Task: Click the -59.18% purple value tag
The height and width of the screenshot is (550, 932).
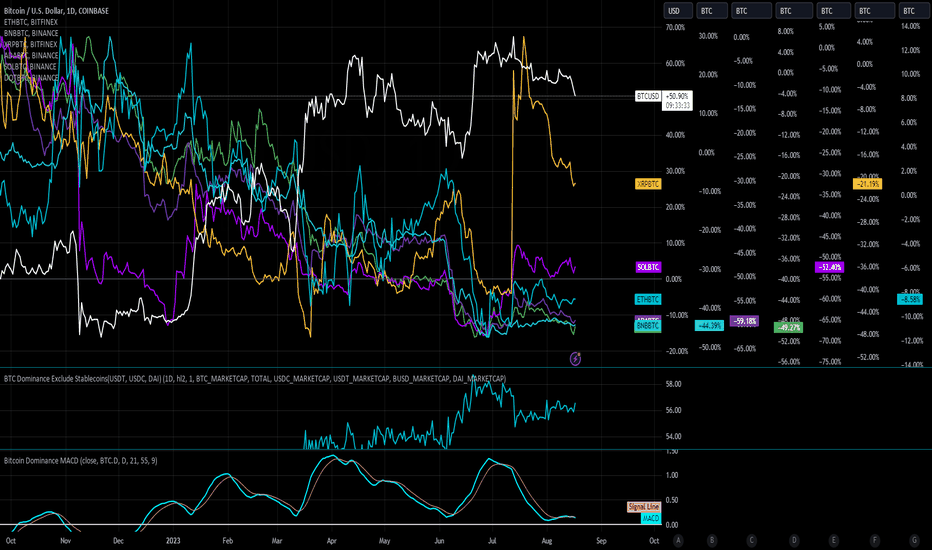Action: click(744, 321)
